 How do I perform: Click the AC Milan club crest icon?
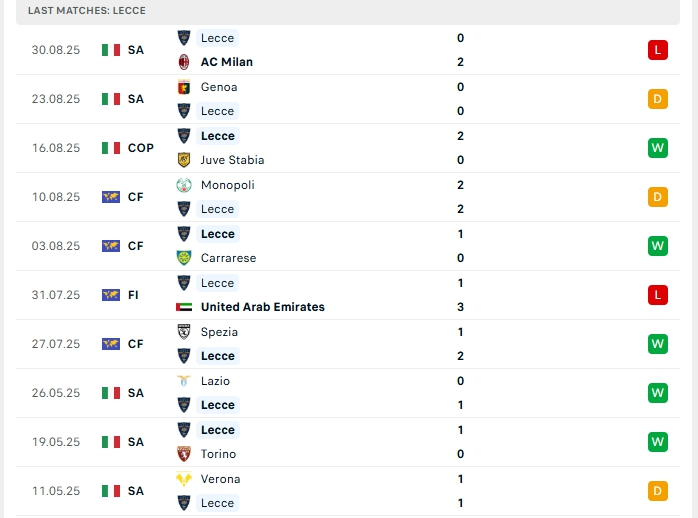click(184, 62)
